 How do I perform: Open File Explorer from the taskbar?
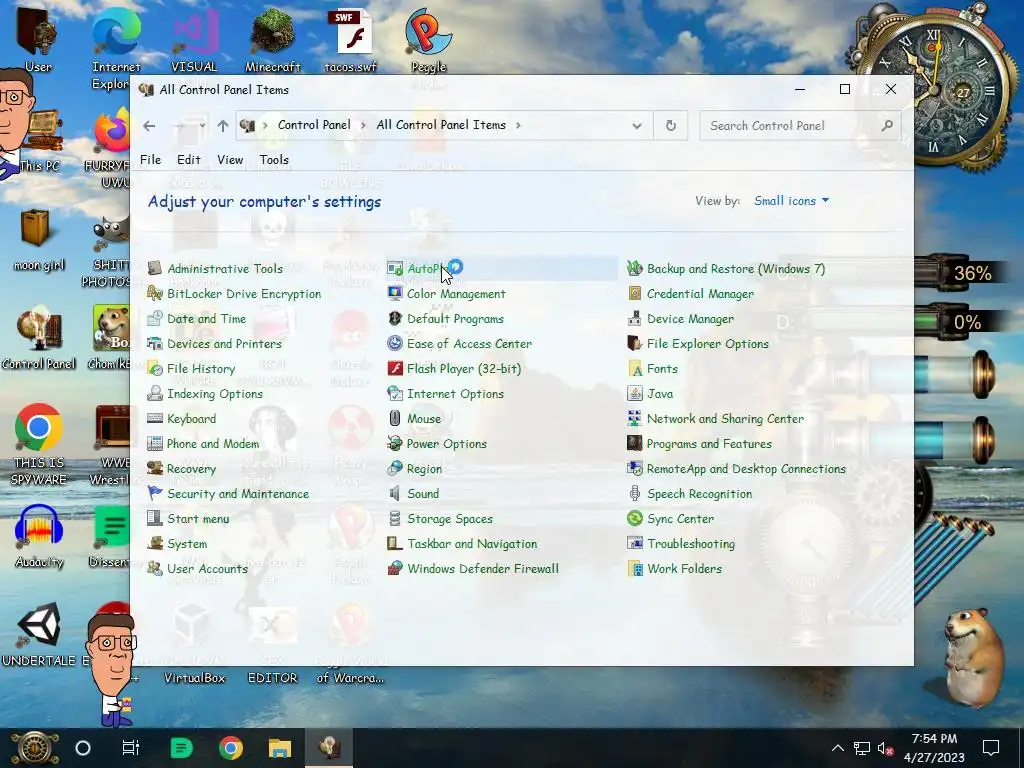280,748
